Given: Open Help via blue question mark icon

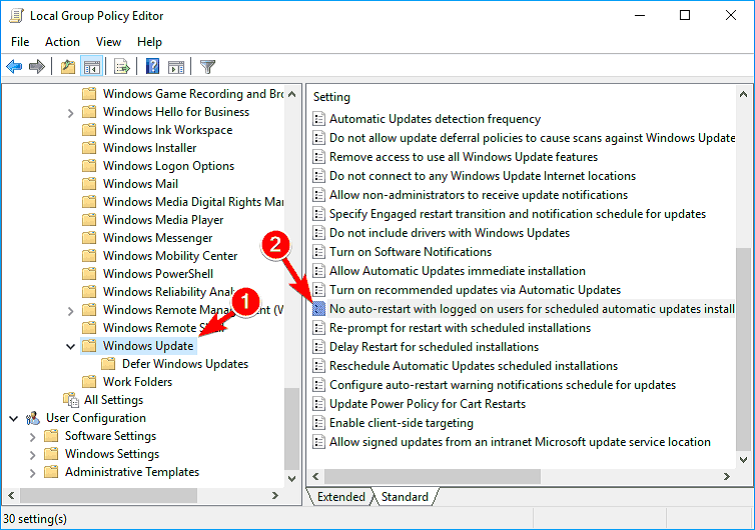Looking at the screenshot, I should (x=153, y=67).
